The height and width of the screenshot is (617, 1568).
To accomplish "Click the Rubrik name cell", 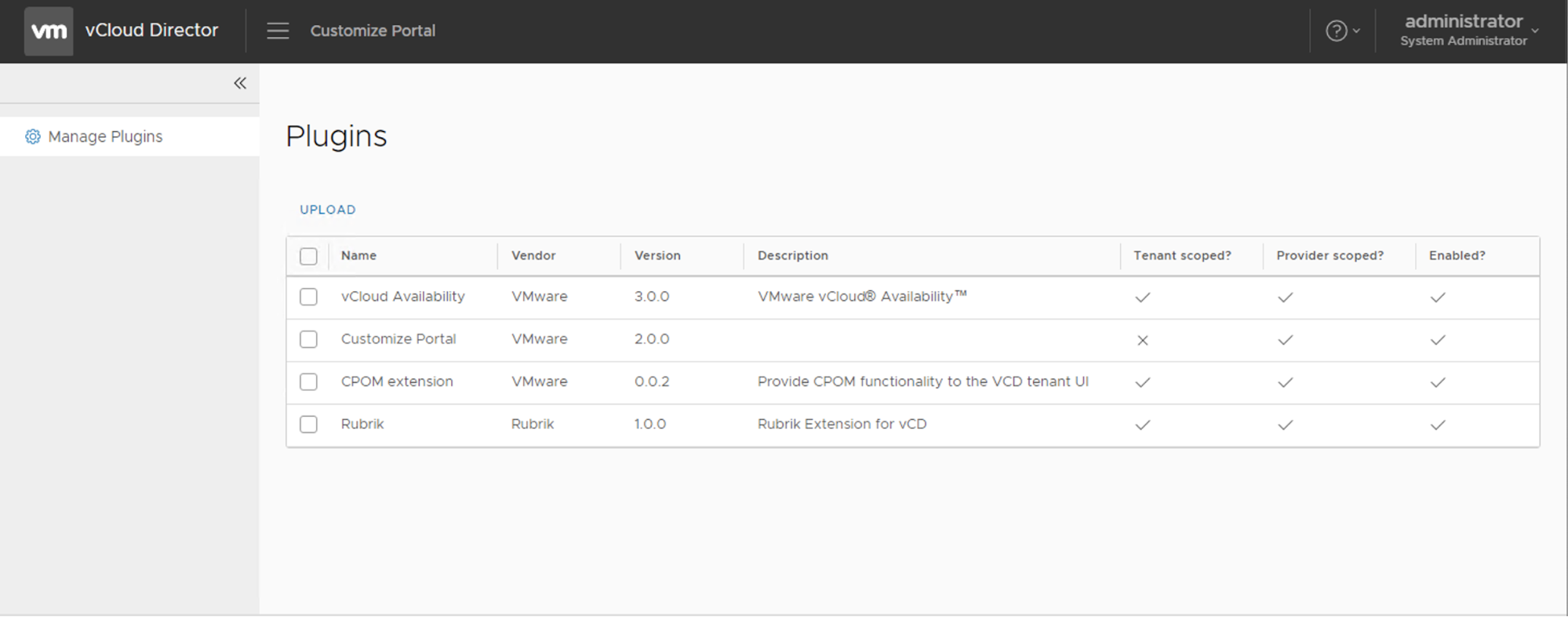I will click(x=362, y=424).
